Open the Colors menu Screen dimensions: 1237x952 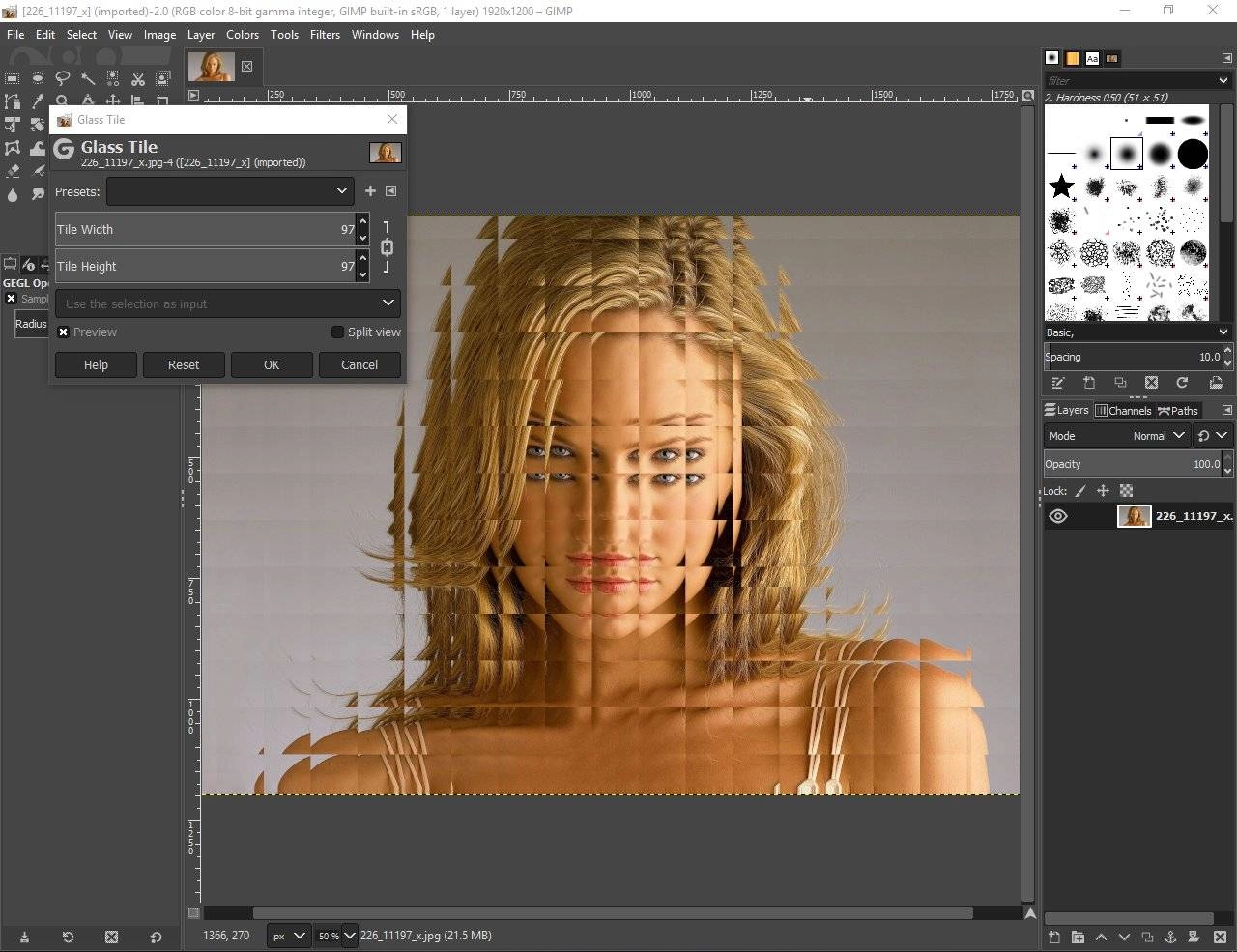tap(243, 34)
